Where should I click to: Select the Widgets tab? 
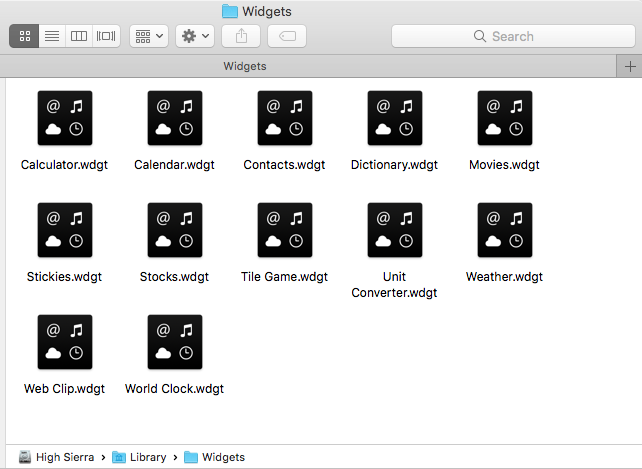[308, 66]
